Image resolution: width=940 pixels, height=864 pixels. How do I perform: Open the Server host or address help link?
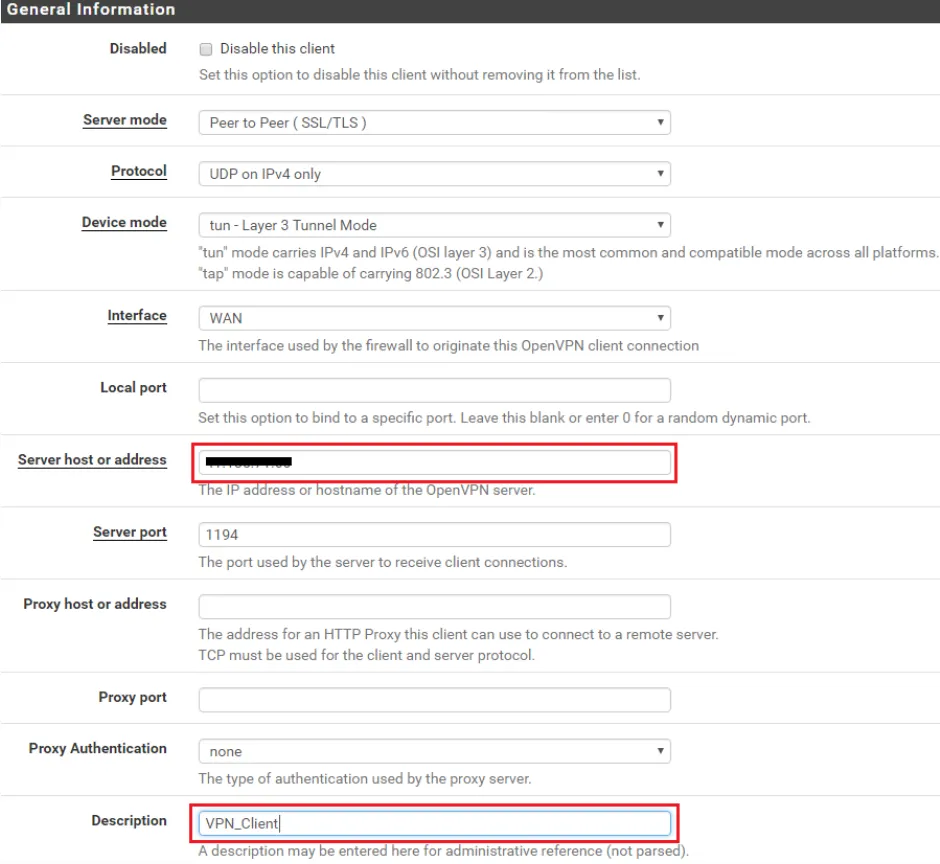[x=92, y=459]
